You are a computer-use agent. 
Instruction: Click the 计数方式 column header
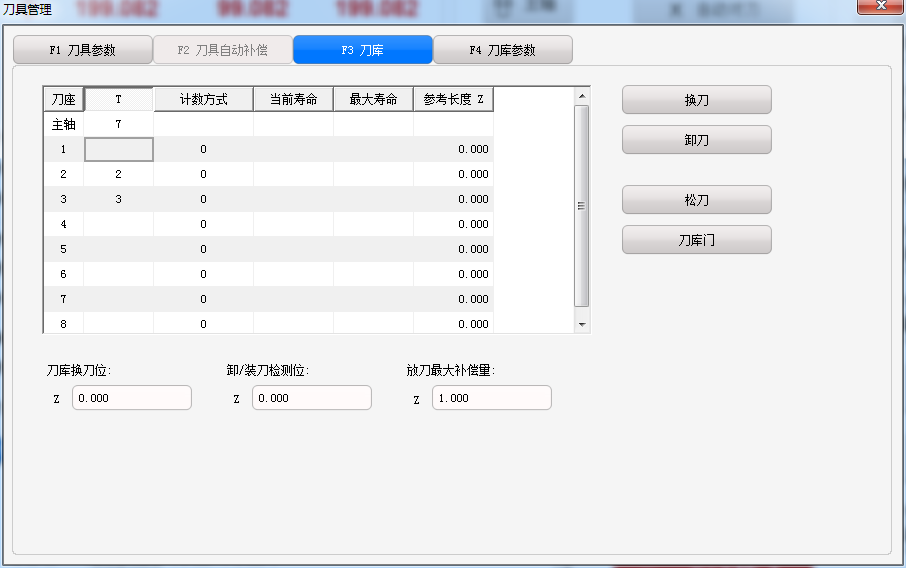pyautogui.click(x=203, y=99)
